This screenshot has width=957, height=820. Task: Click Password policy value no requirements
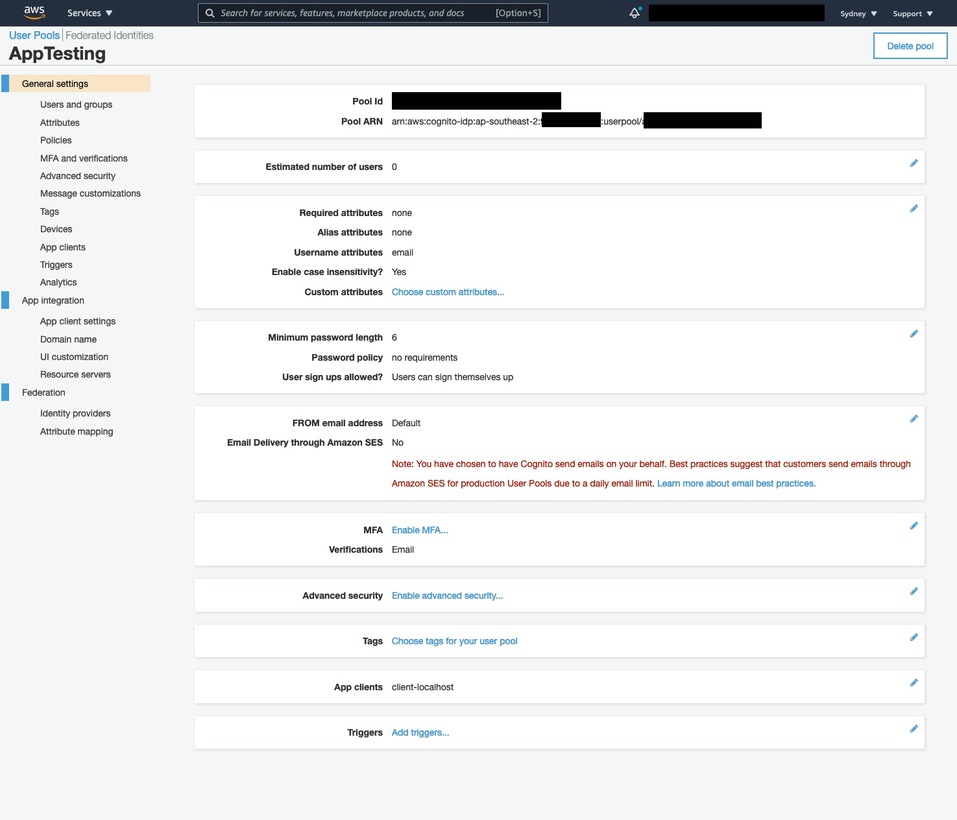424,358
